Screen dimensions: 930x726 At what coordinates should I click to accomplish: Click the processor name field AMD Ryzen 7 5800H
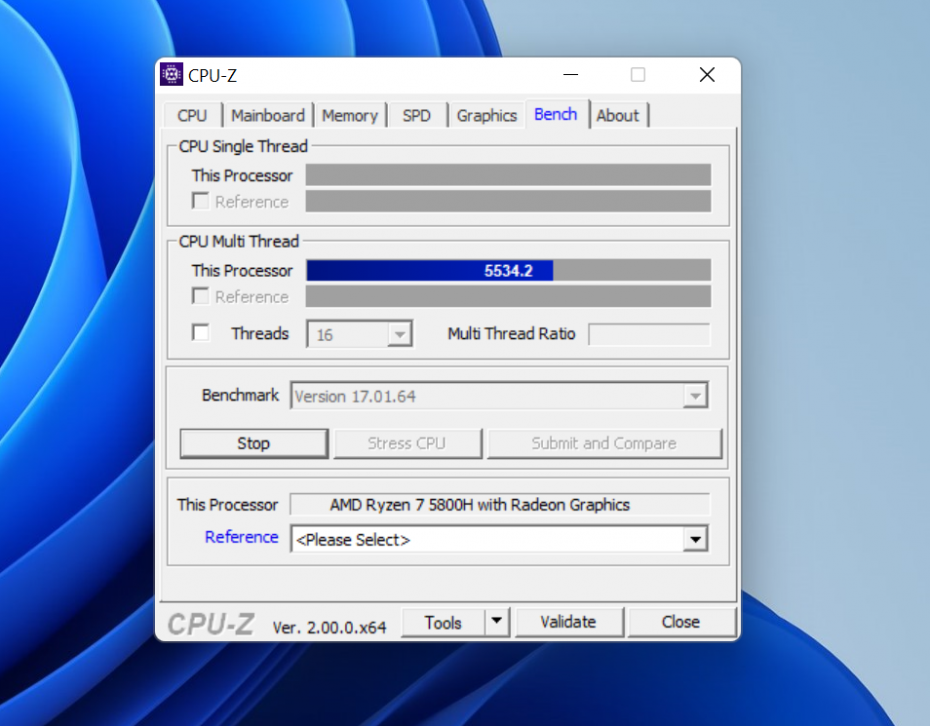click(499, 505)
